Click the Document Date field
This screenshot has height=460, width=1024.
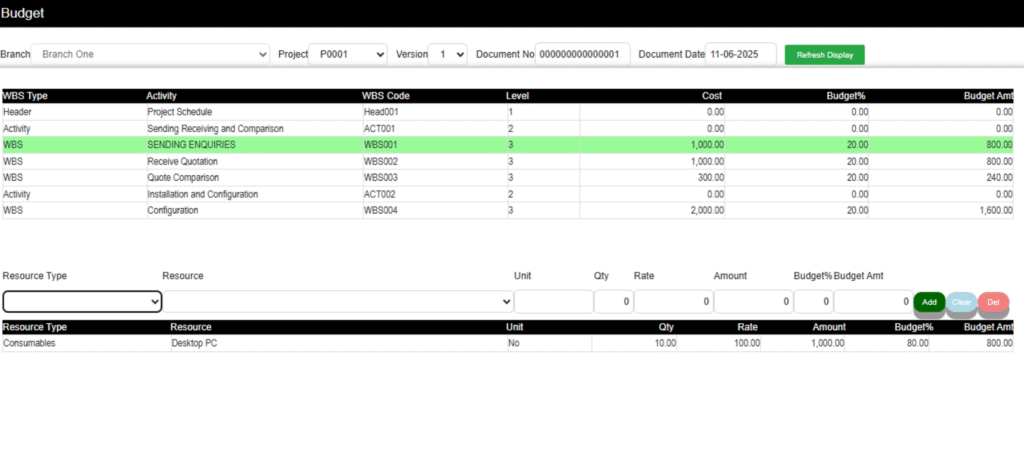point(740,54)
